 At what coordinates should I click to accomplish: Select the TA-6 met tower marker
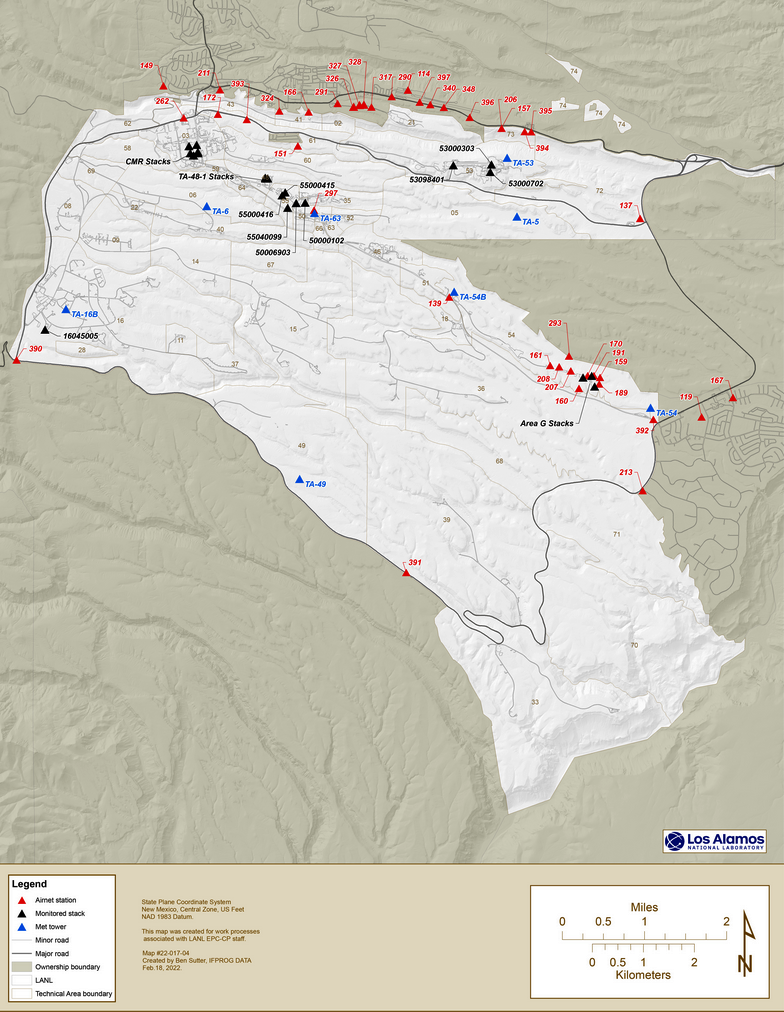[206, 208]
